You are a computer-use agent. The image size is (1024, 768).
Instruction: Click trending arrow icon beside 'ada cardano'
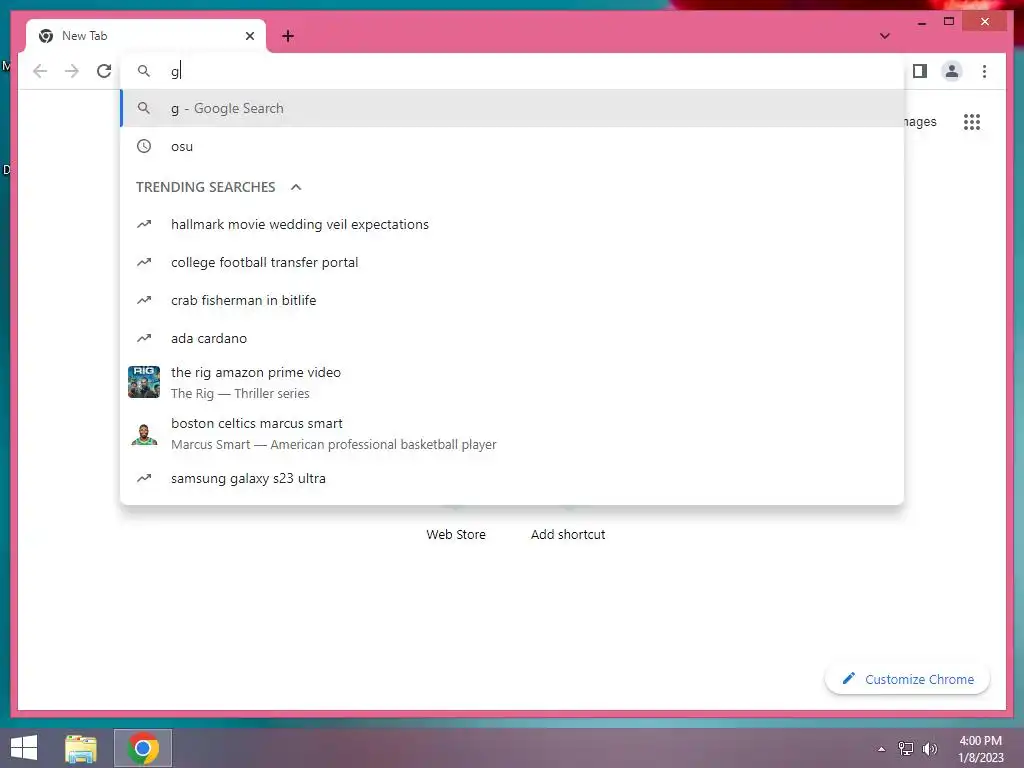coord(144,338)
